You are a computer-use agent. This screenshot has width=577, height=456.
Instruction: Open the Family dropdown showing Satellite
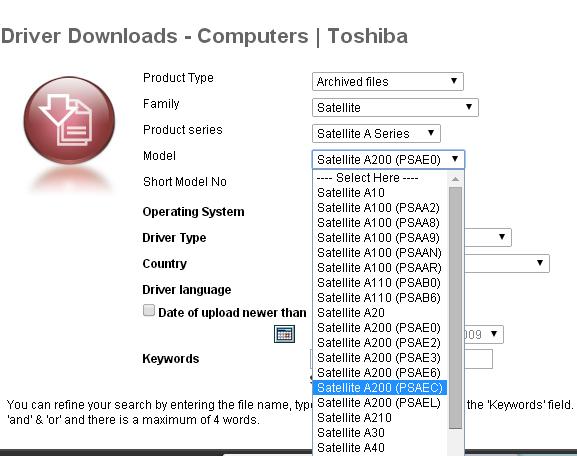[x=395, y=107]
